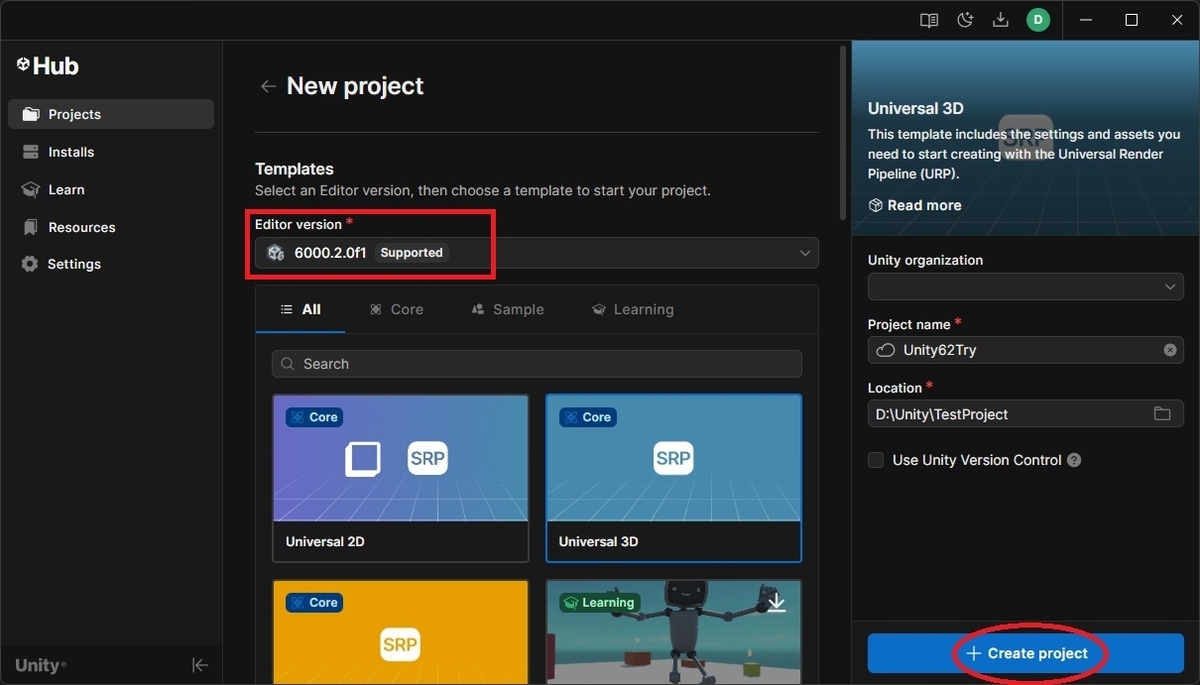
Task: Navigate to the Installs section
Action: click(x=70, y=151)
